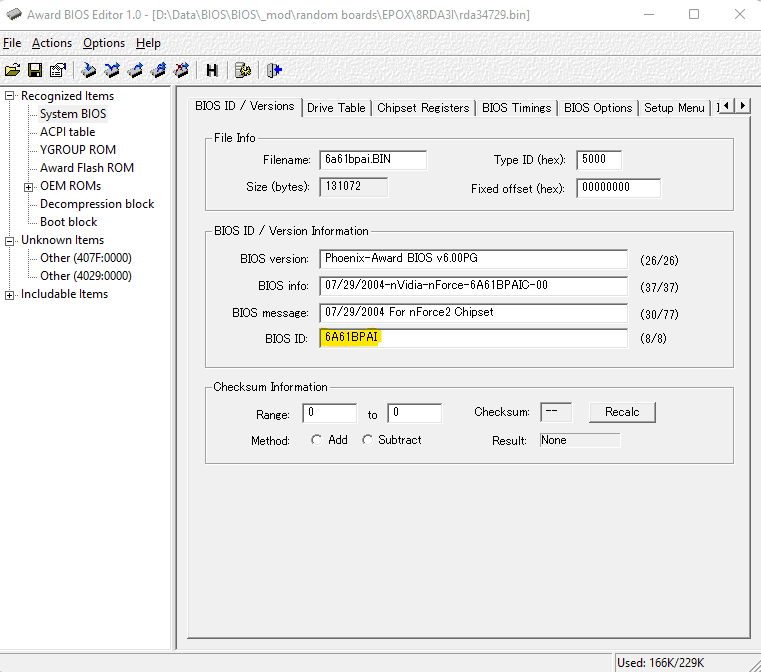This screenshot has height=672, width=761.
Task: Switch to the Setup Menu tab
Action: point(674,108)
